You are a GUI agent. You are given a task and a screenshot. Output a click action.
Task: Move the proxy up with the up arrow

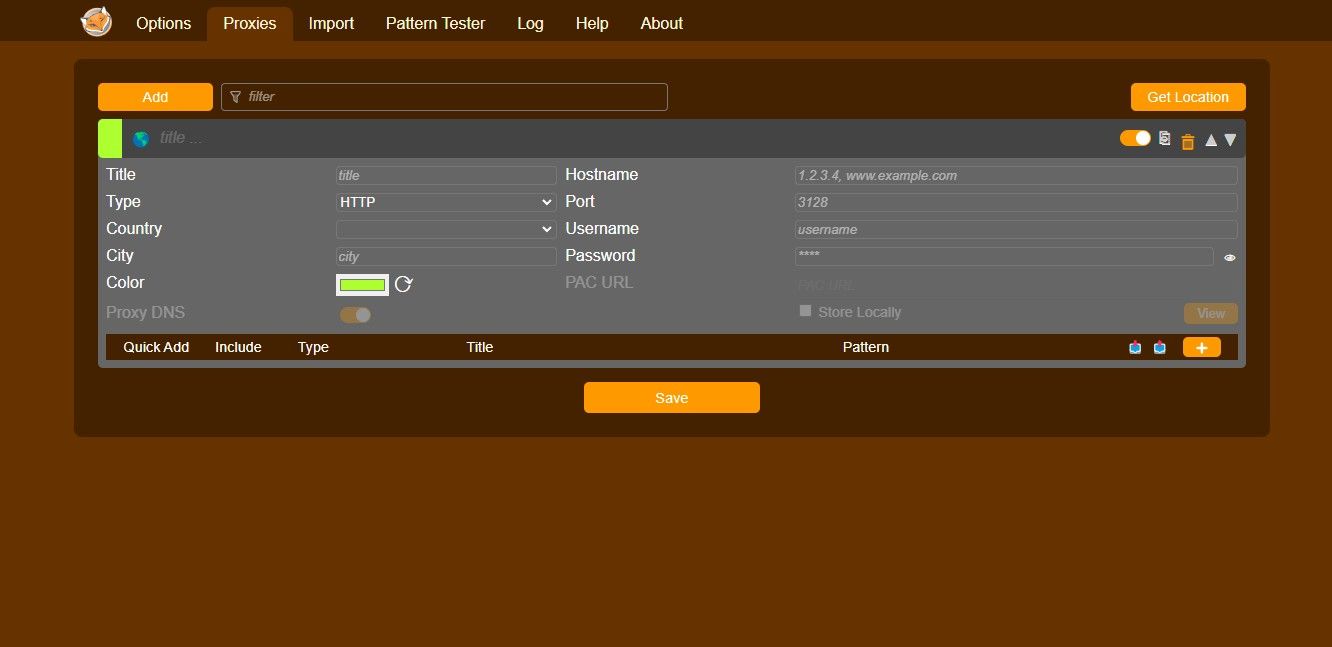1211,139
